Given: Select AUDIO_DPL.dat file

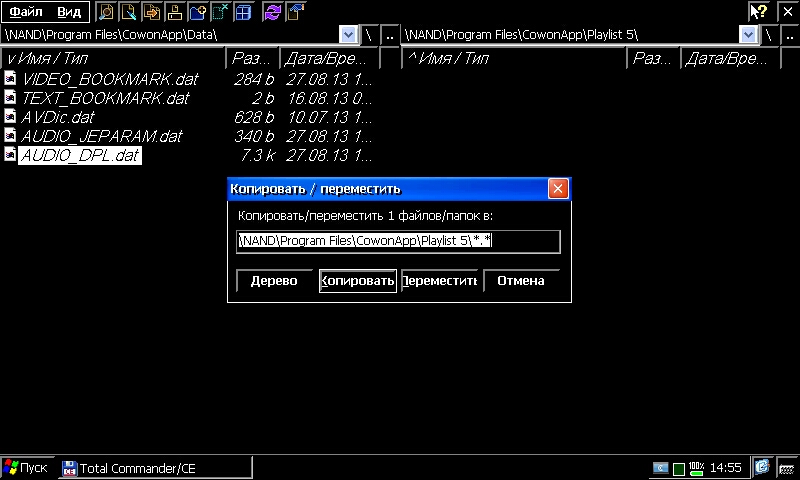Looking at the screenshot, I should pos(80,155).
